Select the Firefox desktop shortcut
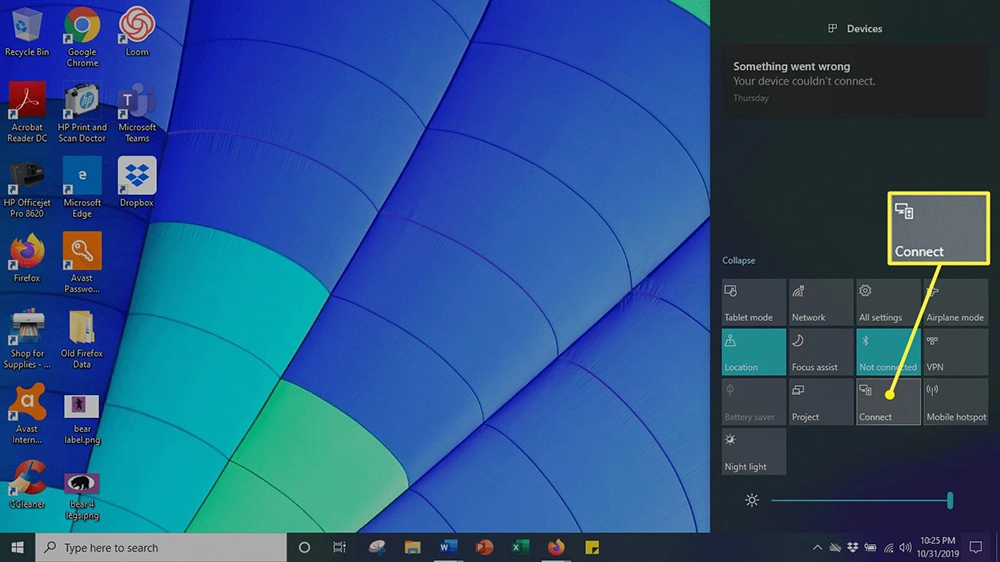The width and height of the screenshot is (1000, 562). (27, 258)
